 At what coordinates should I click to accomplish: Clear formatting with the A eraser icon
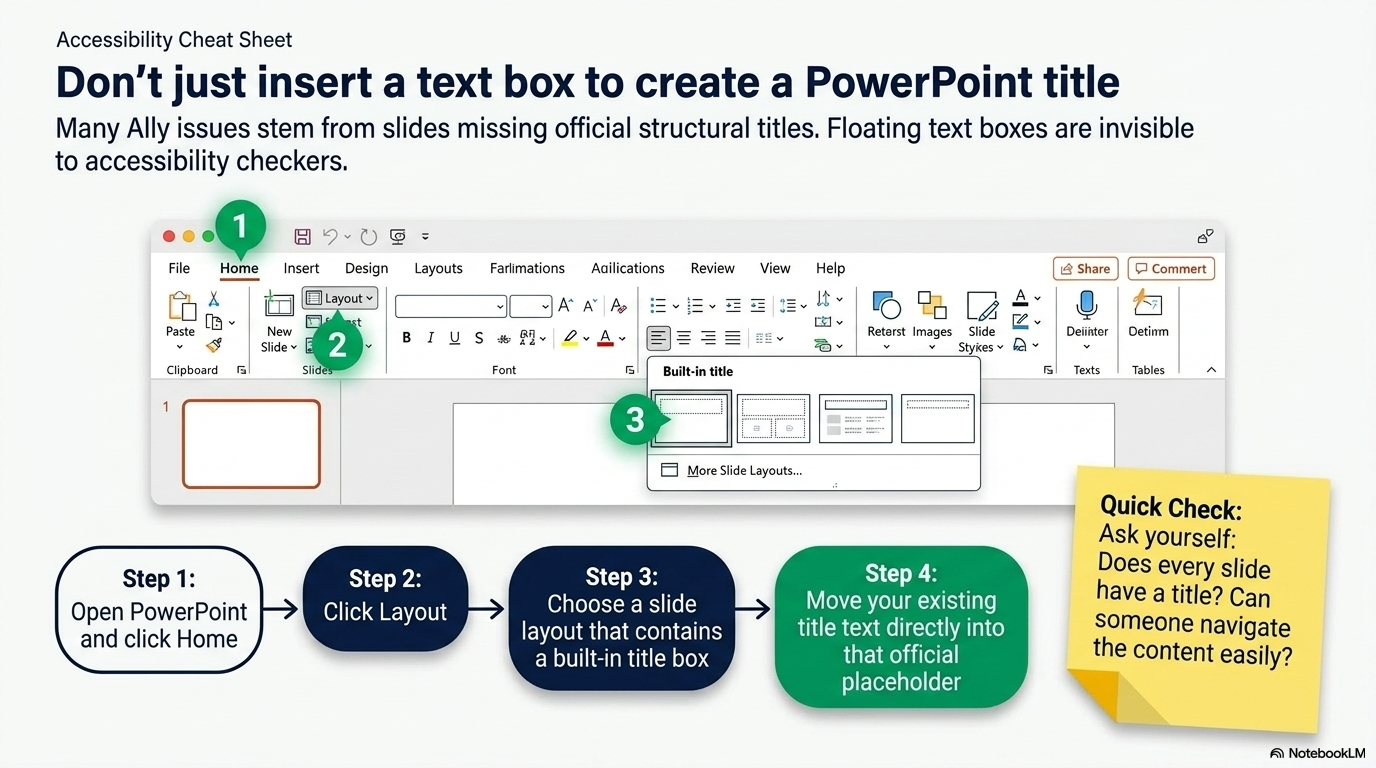(x=618, y=306)
